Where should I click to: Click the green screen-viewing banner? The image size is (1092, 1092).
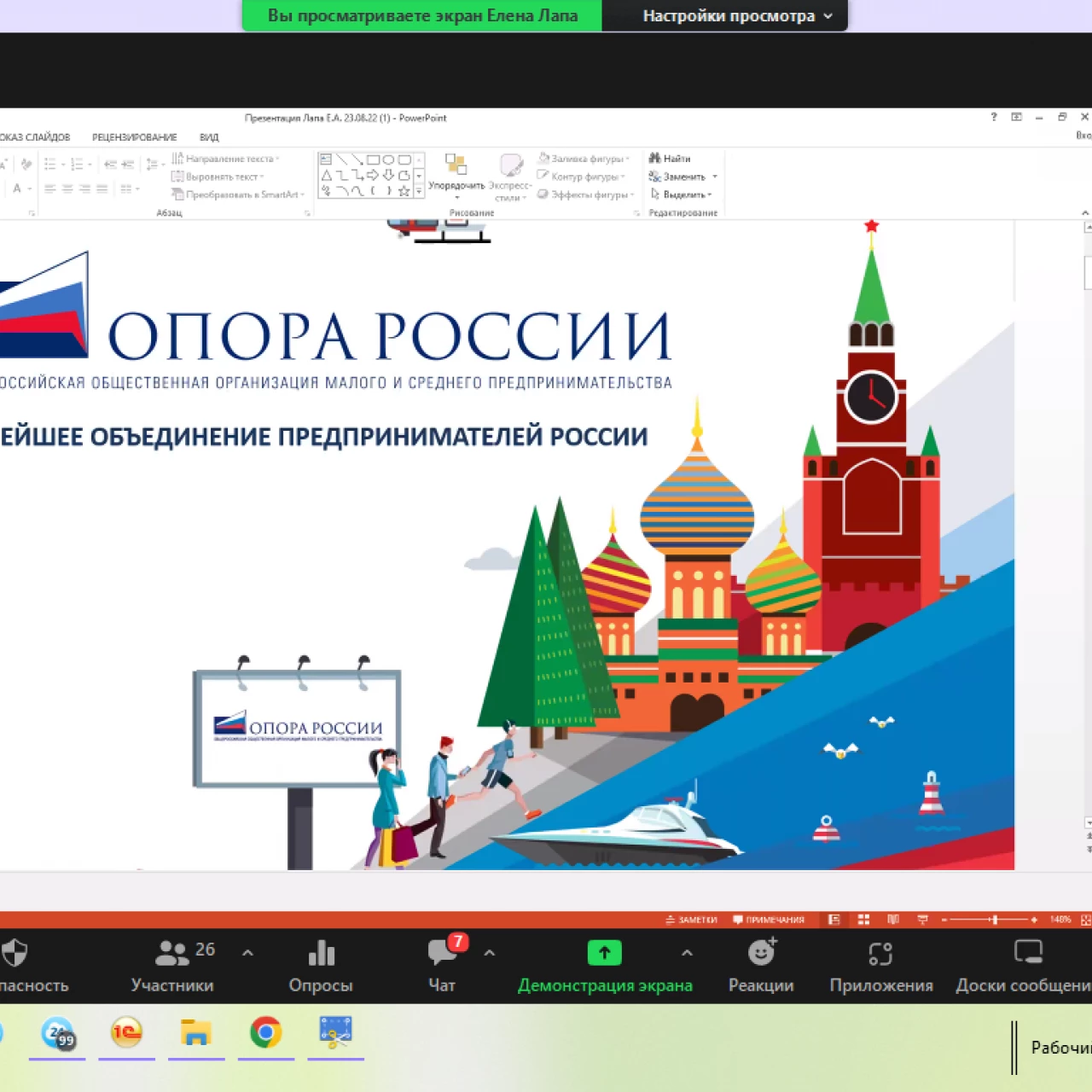422,15
